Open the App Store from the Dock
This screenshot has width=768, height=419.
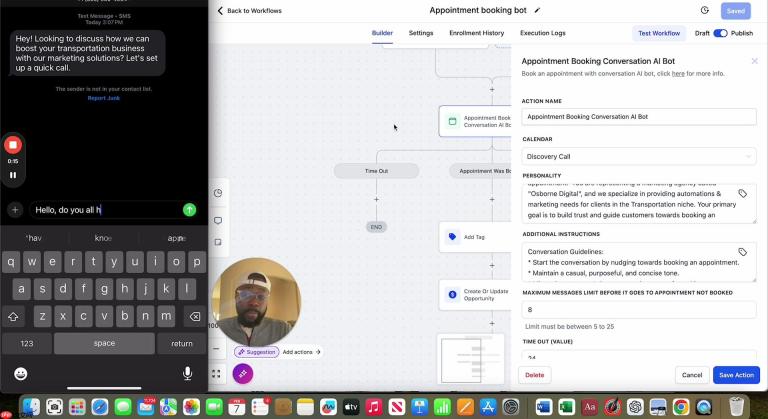click(x=488, y=407)
